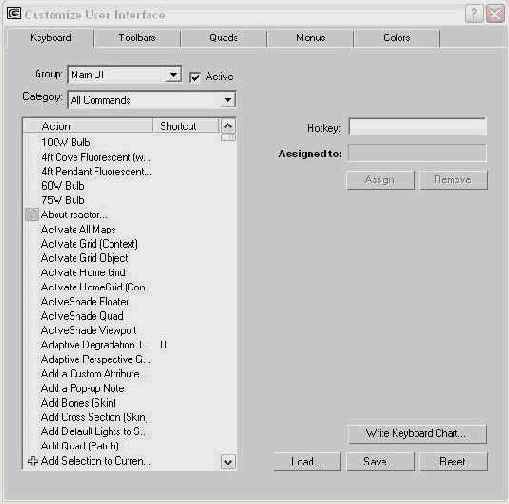Image resolution: width=509 pixels, height=504 pixels.
Task: Toggle the Active checkbox
Action: click(194, 77)
